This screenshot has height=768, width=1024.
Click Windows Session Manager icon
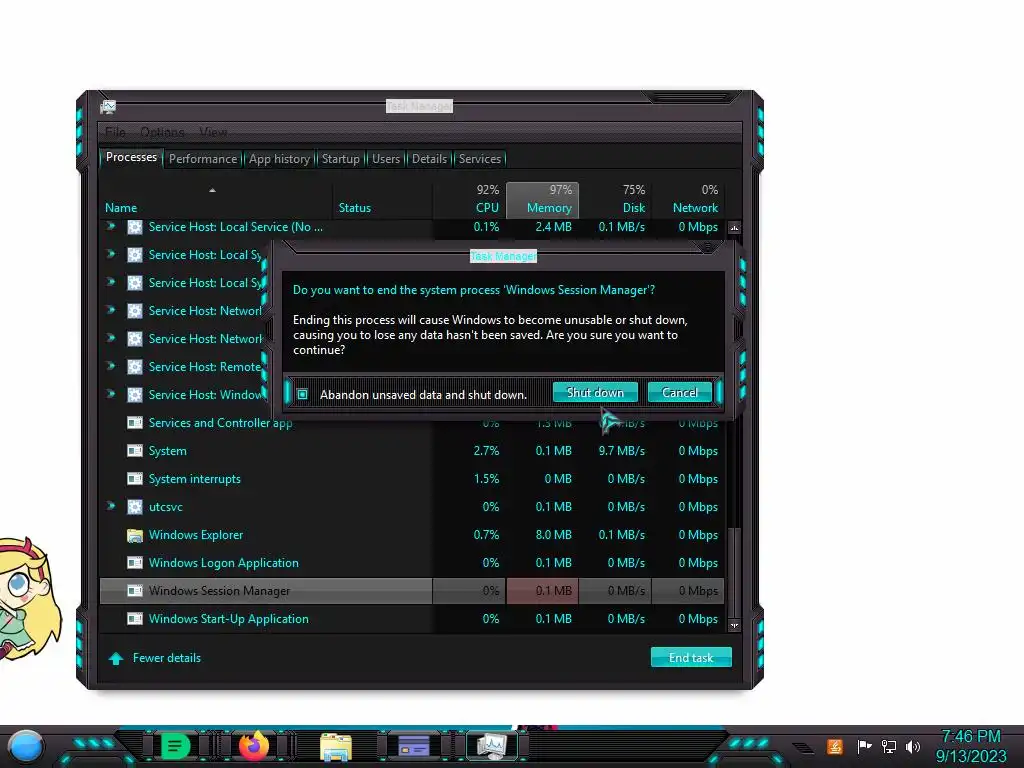[x=135, y=590]
